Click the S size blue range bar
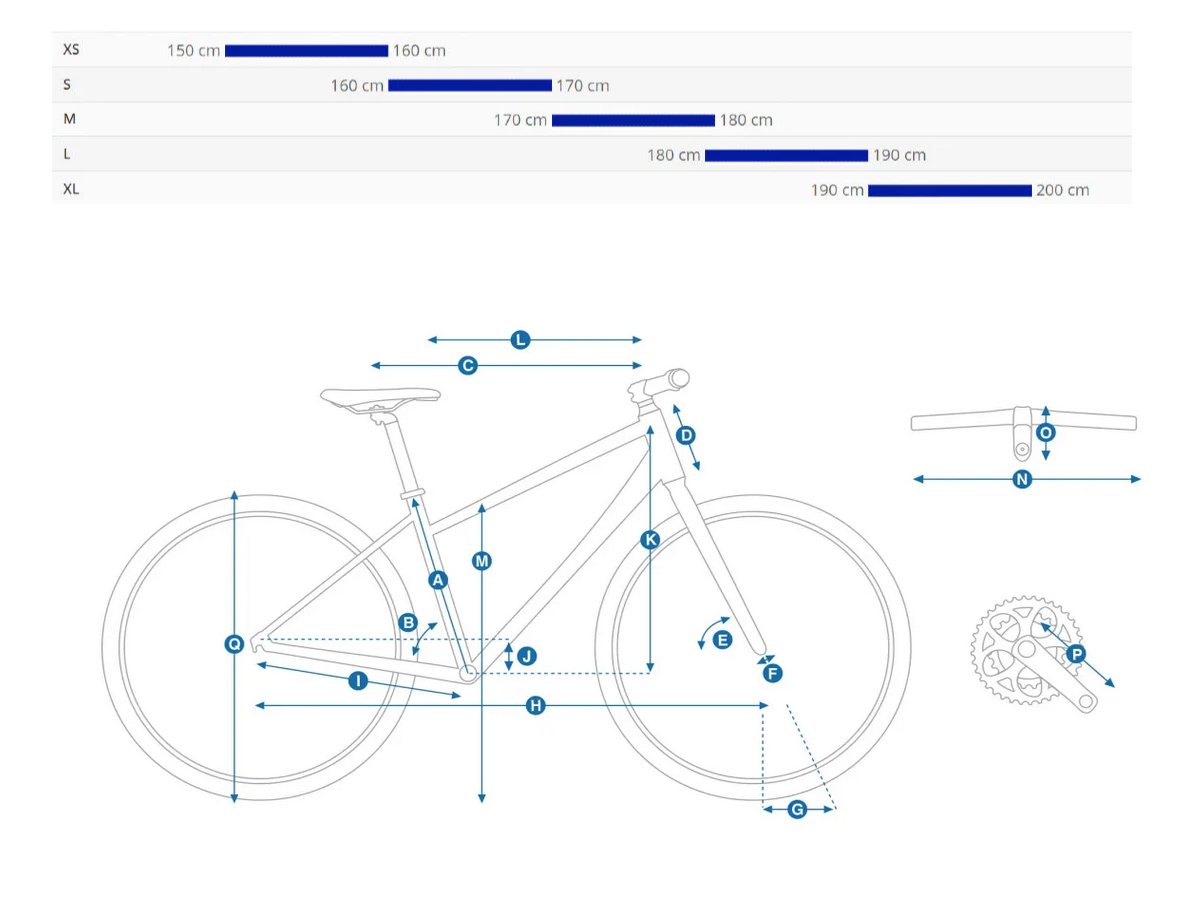The width and height of the screenshot is (1192, 917). 470,85
